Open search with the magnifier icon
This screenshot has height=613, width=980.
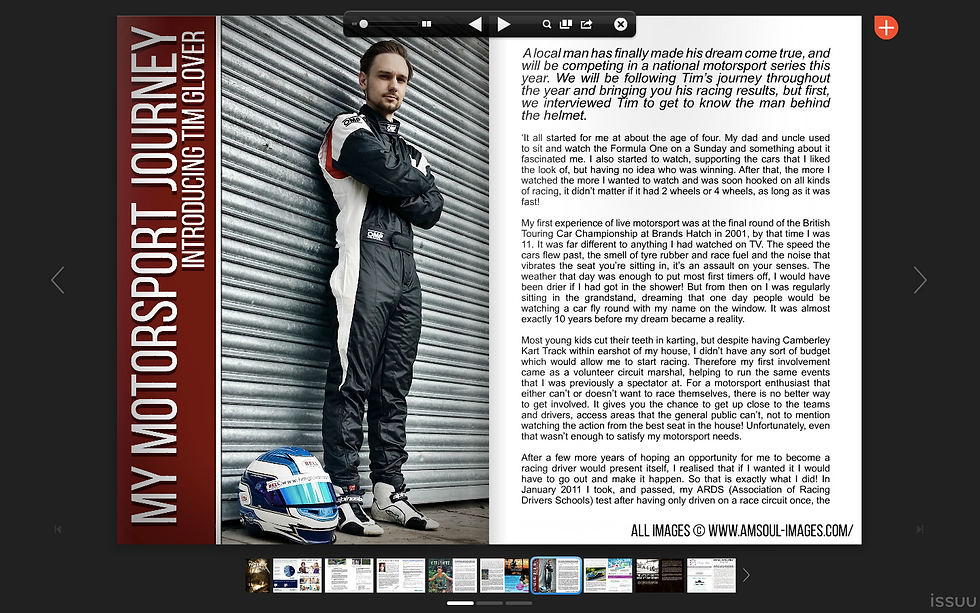click(x=547, y=24)
